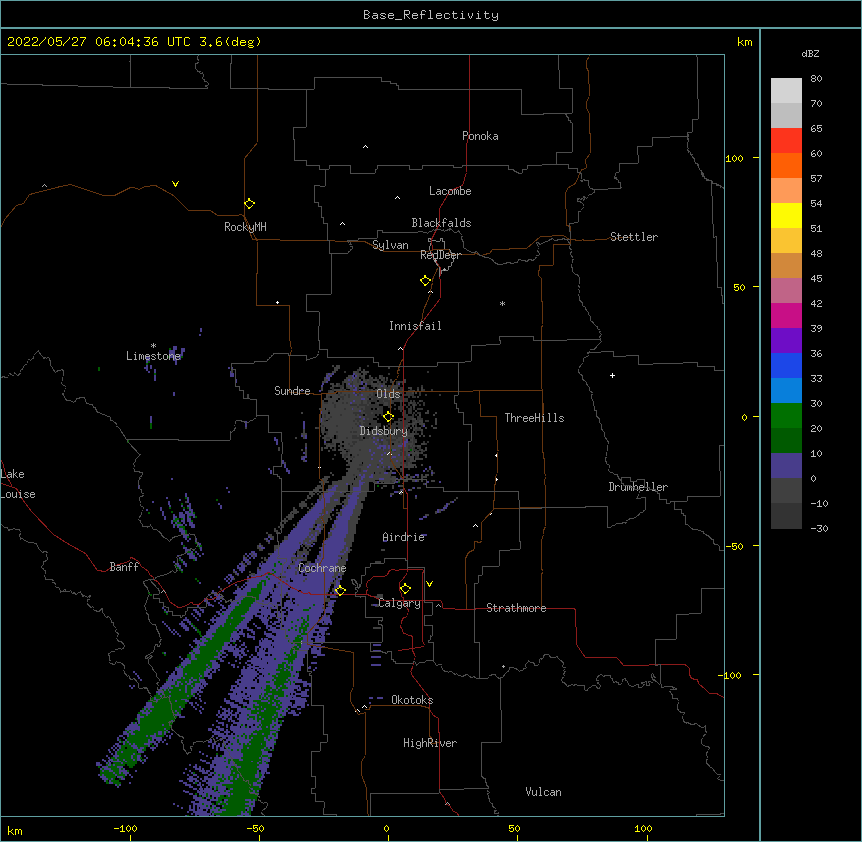Image resolution: width=862 pixels, height=842 pixels.
Task: Click the RedDeer city label
Action: [x=440, y=255]
